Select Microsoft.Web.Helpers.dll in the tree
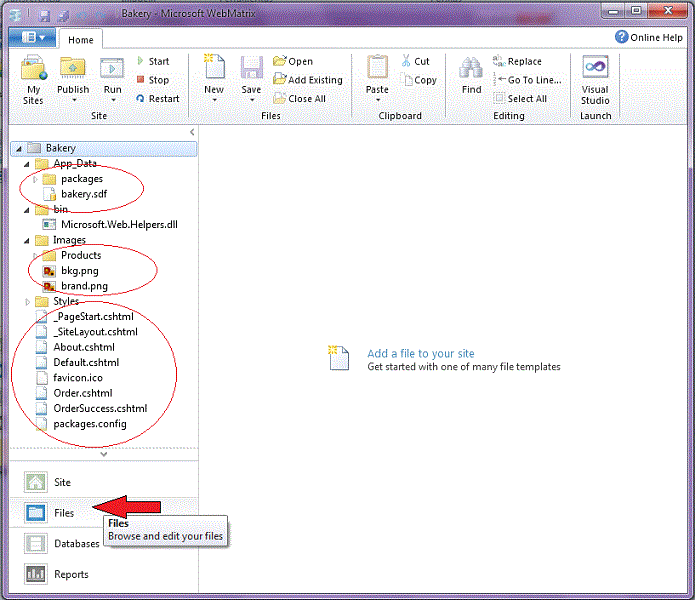Screen dimensions: 695x600 point(119,225)
